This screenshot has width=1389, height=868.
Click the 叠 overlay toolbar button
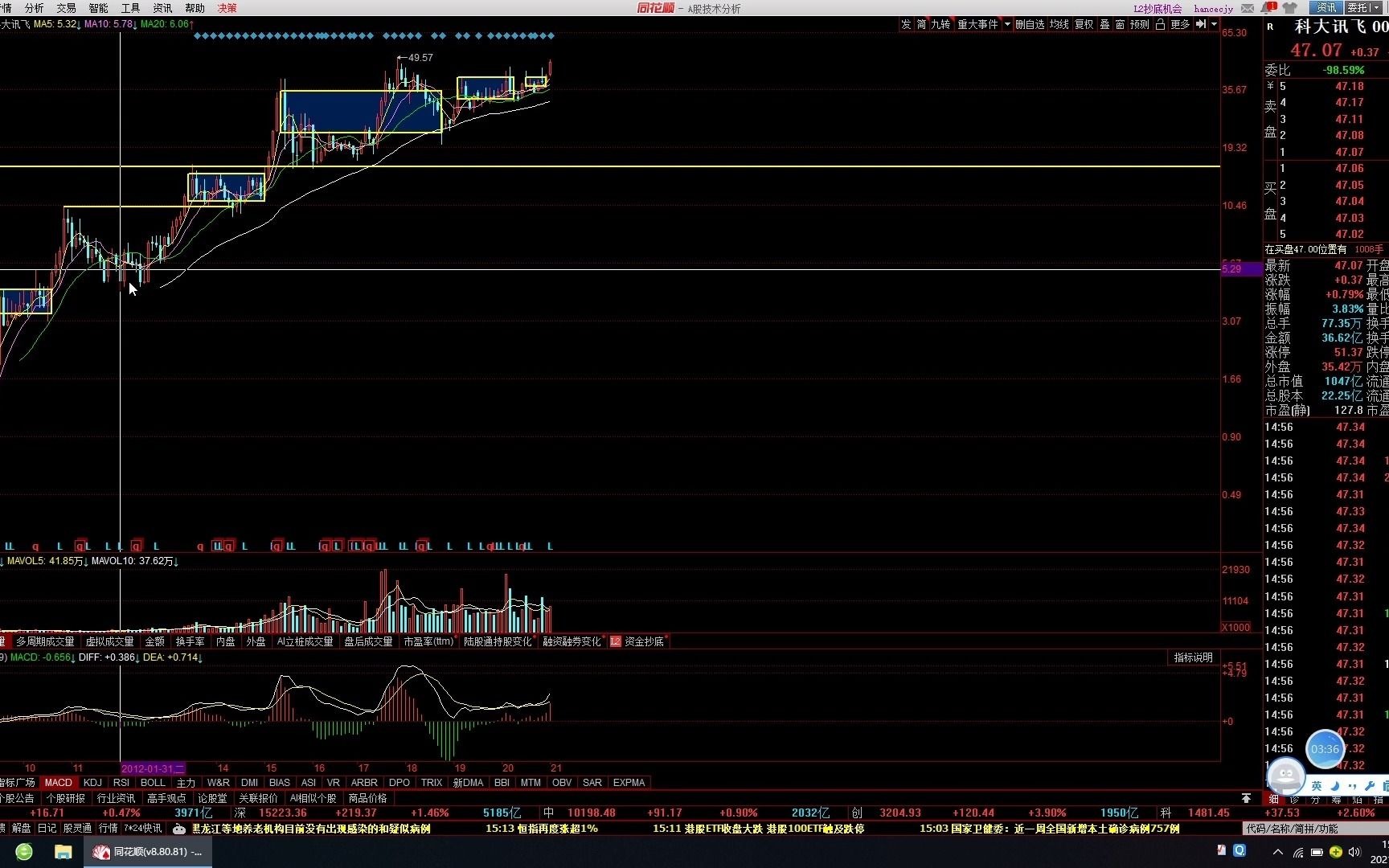1104,25
